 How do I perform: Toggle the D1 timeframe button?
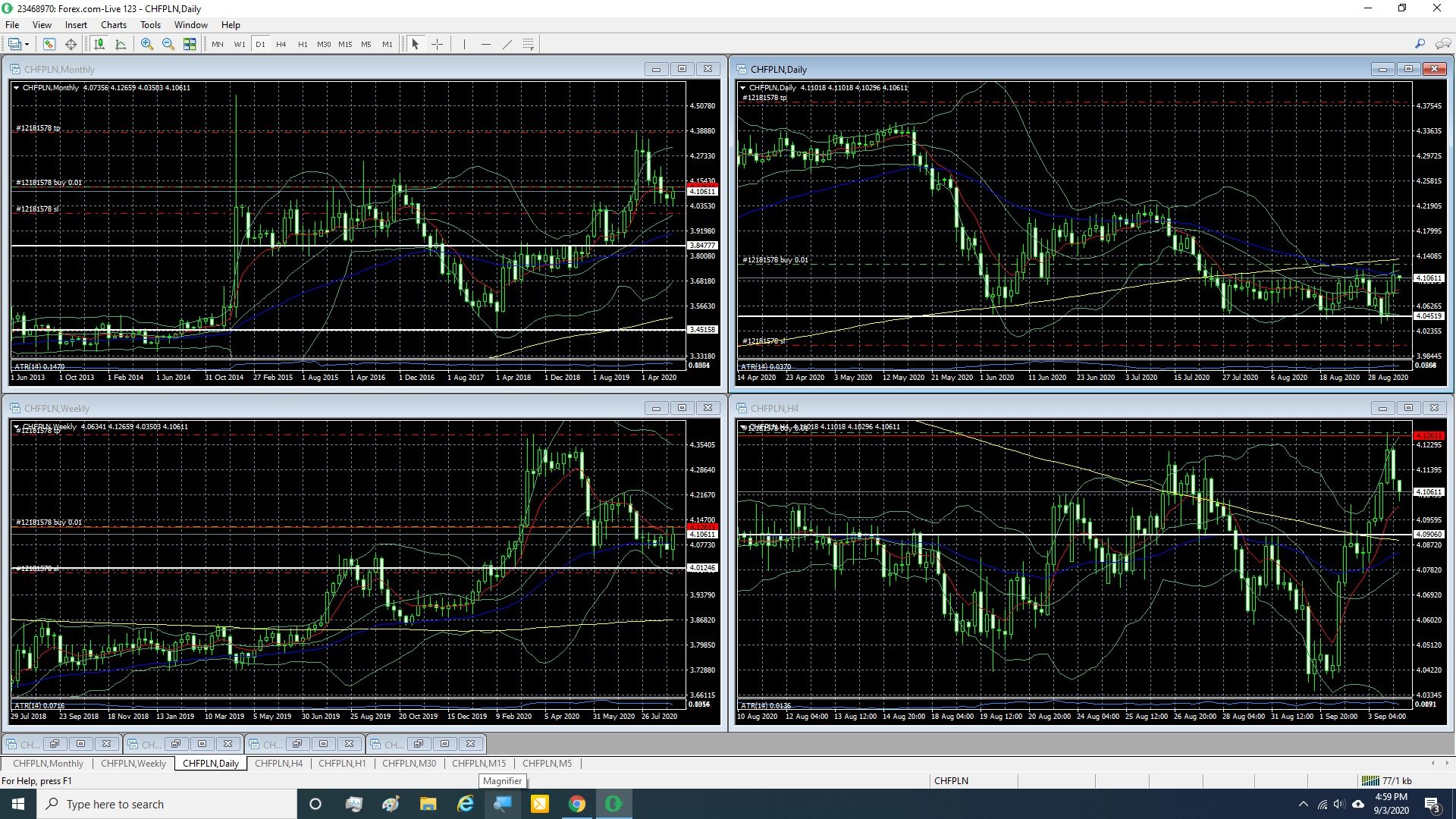260,44
